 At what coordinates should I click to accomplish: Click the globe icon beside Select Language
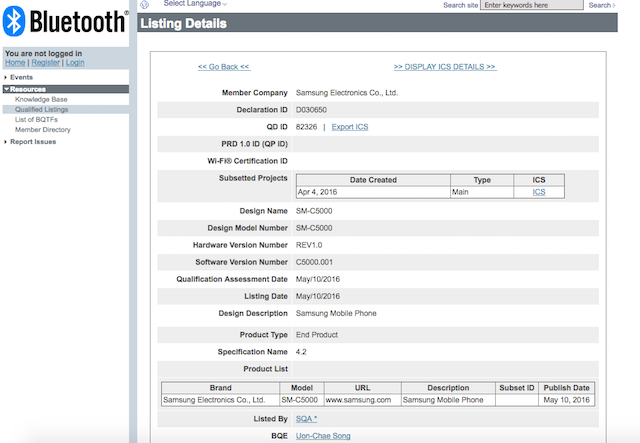click(x=146, y=5)
